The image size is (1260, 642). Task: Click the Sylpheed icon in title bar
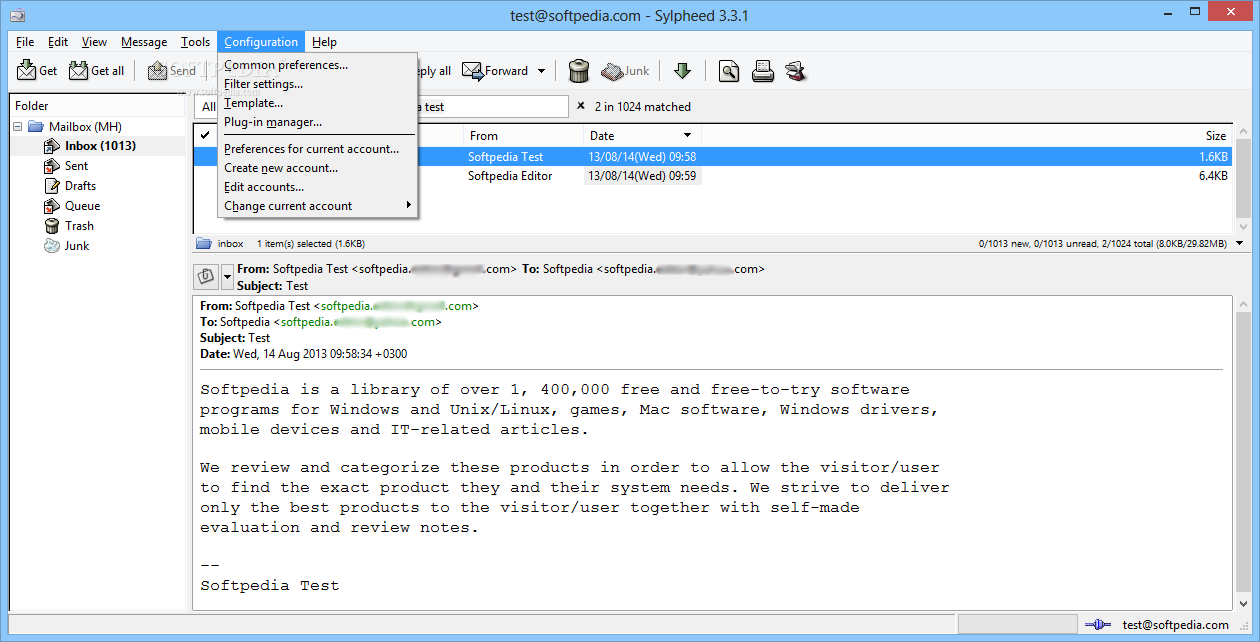coord(17,15)
